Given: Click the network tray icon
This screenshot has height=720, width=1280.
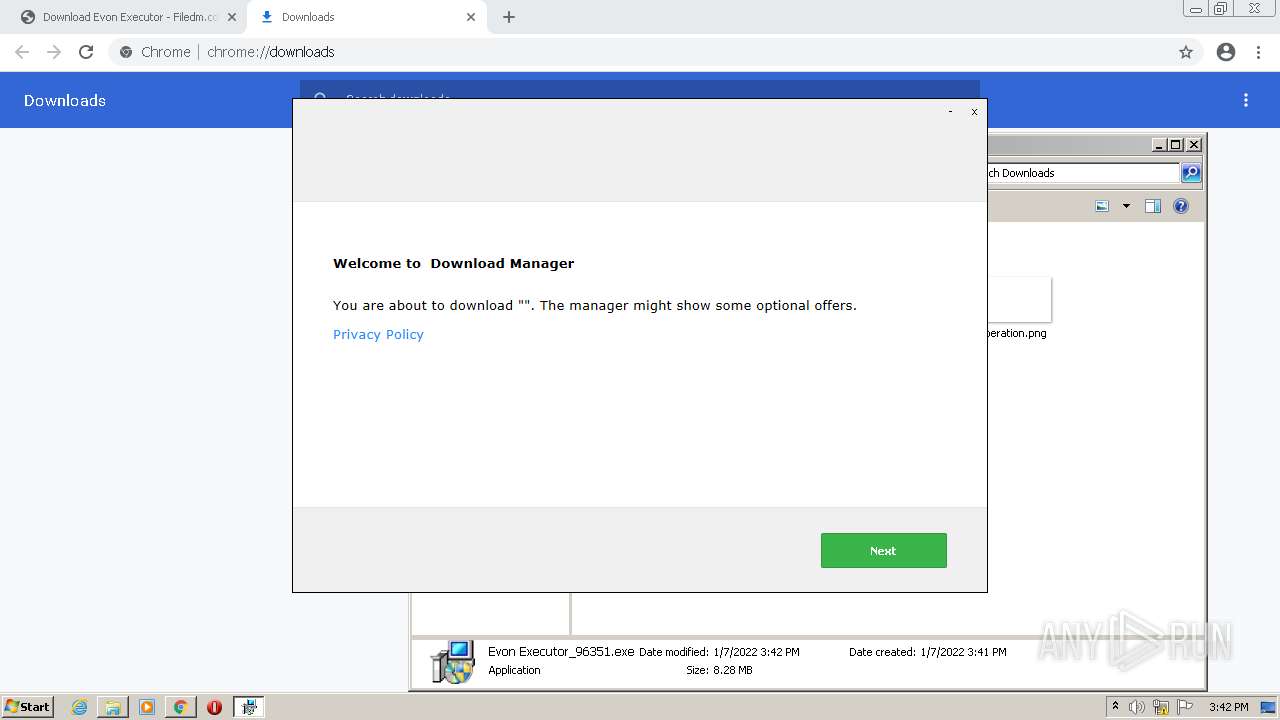Looking at the screenshot, I should (1161, 707).
